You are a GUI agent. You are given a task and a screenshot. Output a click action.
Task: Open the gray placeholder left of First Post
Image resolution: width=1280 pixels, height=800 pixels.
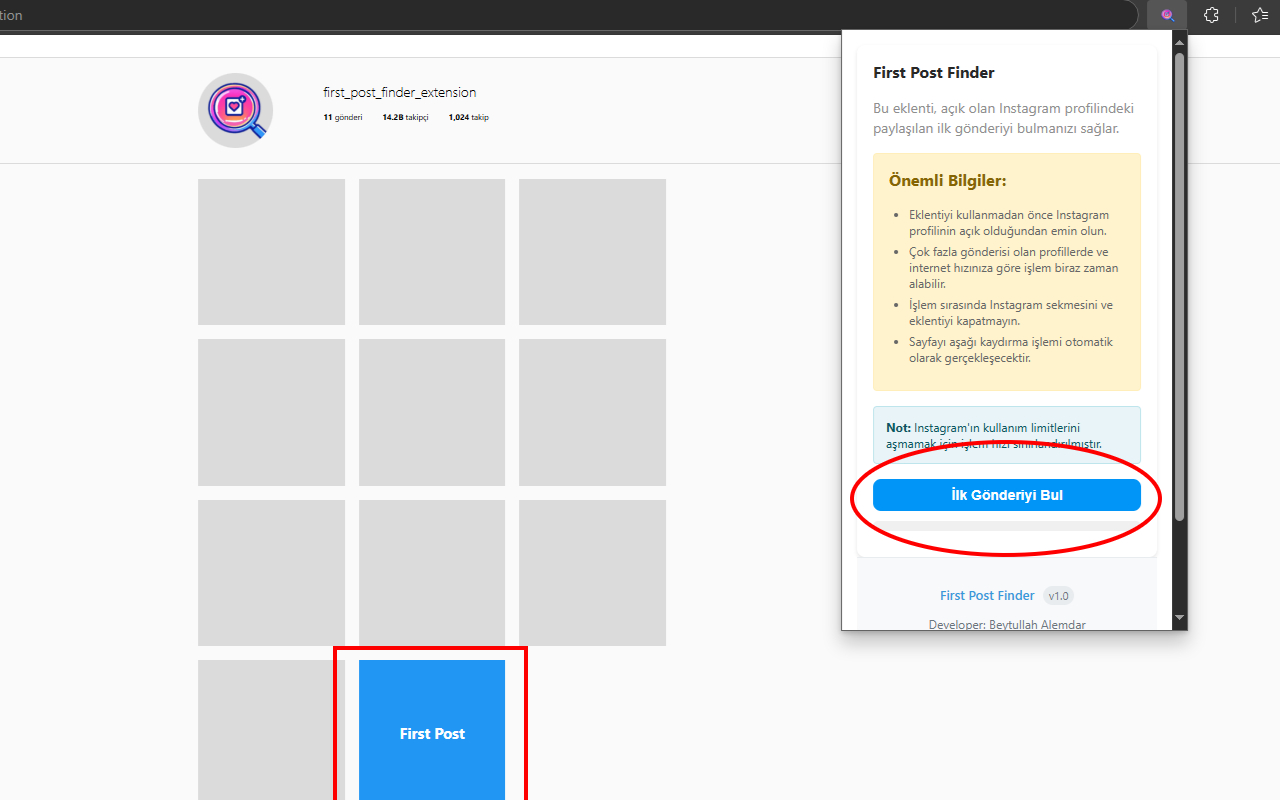271,730
